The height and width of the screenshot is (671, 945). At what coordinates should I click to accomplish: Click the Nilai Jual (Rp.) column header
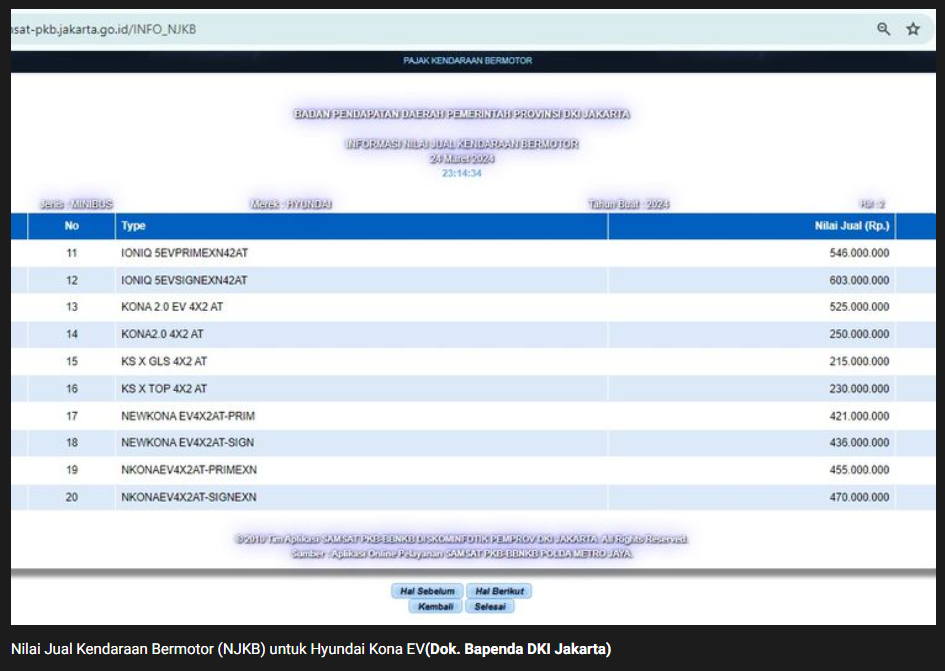[752, 225]
